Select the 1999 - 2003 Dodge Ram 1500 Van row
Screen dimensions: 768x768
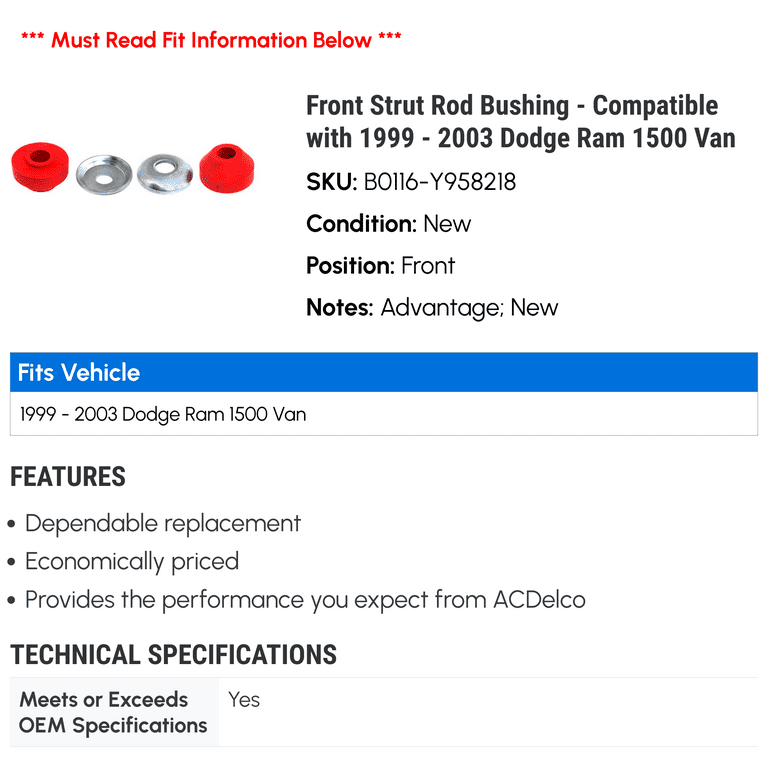[x=384, y=414]
